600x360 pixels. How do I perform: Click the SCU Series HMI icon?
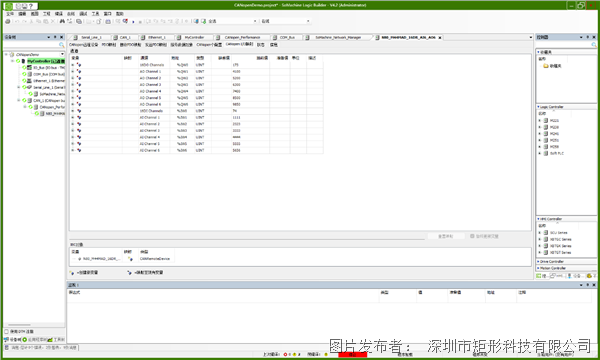[x=546, y=233]
